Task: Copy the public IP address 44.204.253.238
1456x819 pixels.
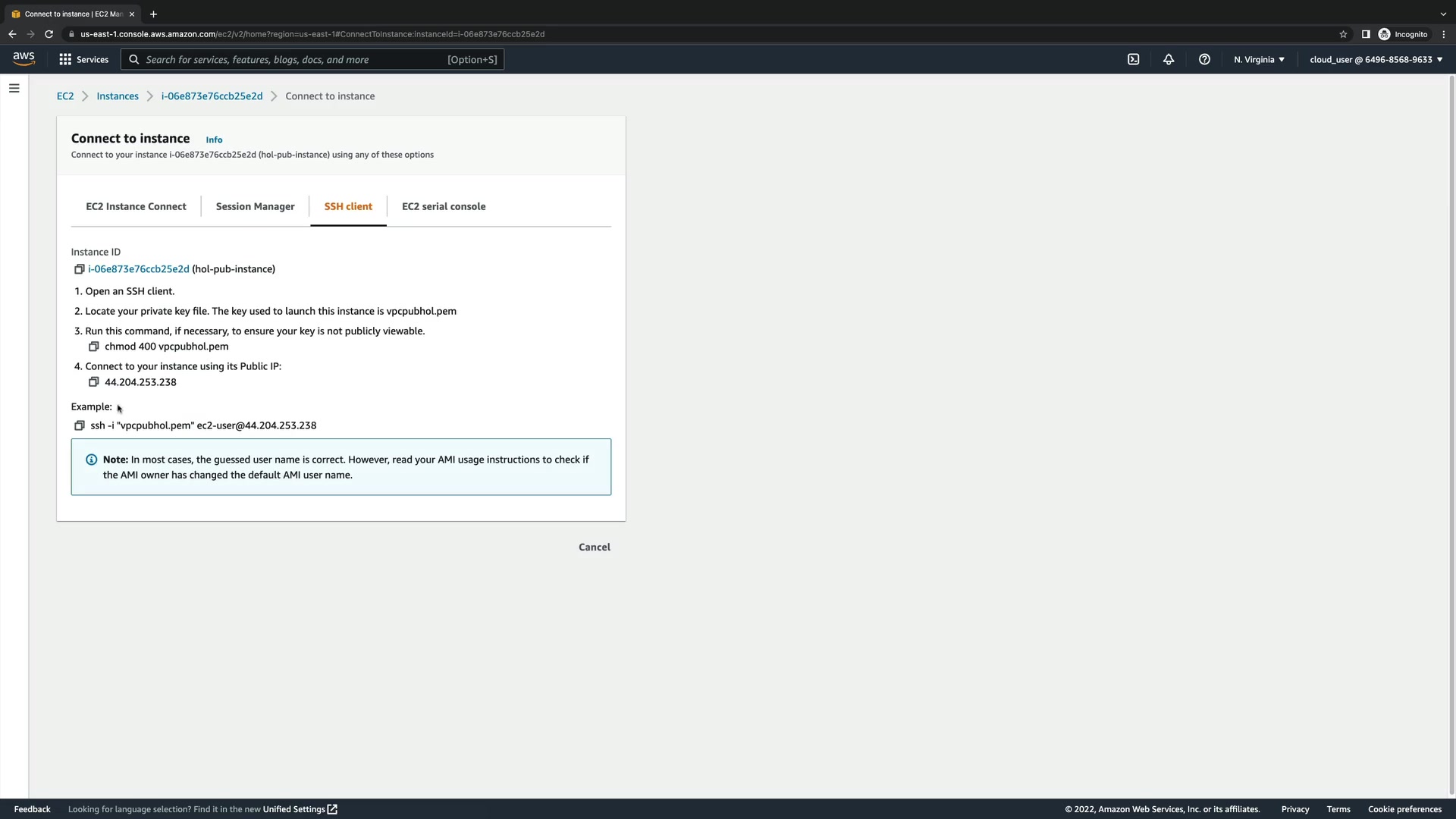Action: (x=94, y=382)
